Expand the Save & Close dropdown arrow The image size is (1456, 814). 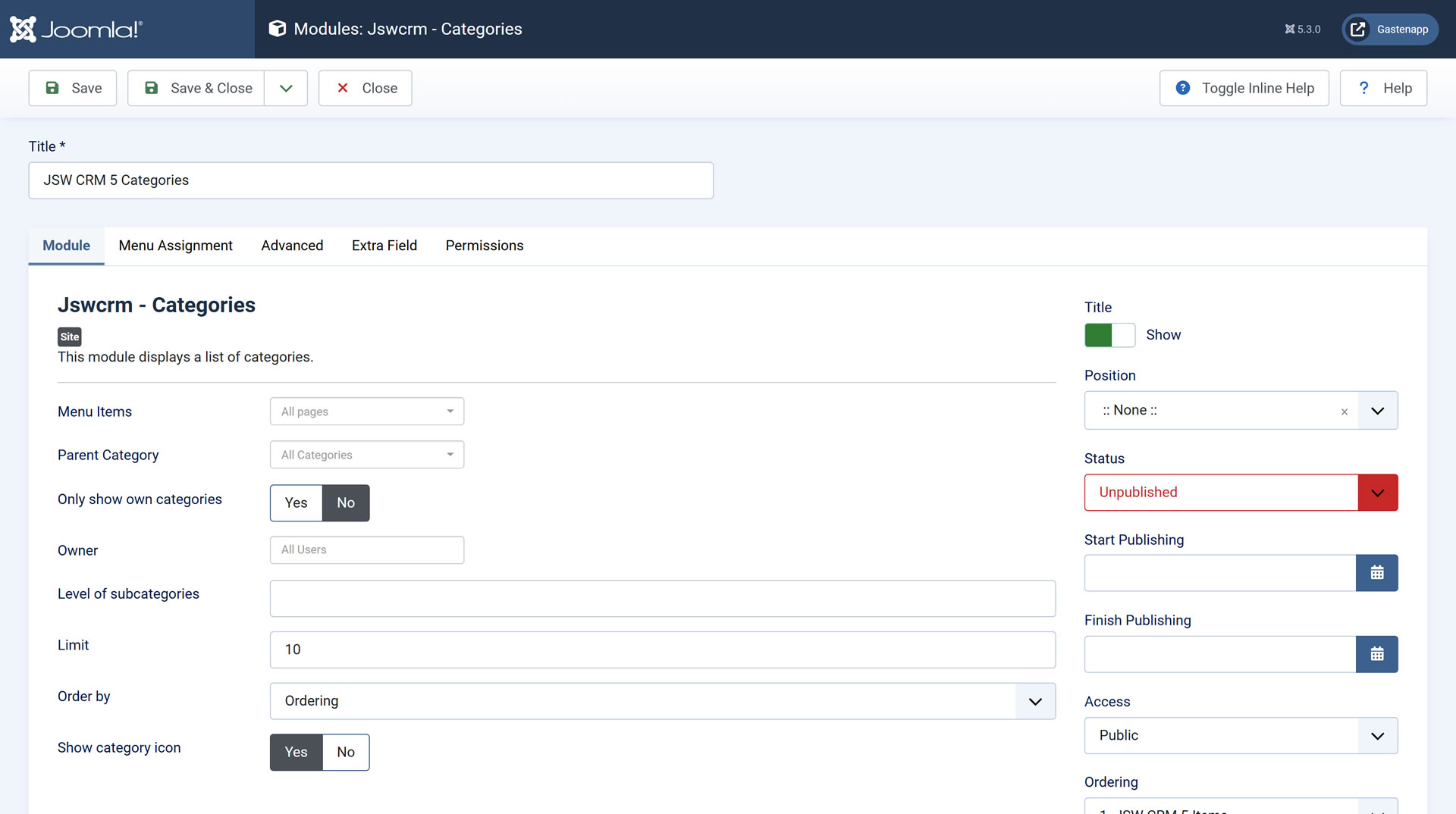pyautogui.click(x=286, y=88)
